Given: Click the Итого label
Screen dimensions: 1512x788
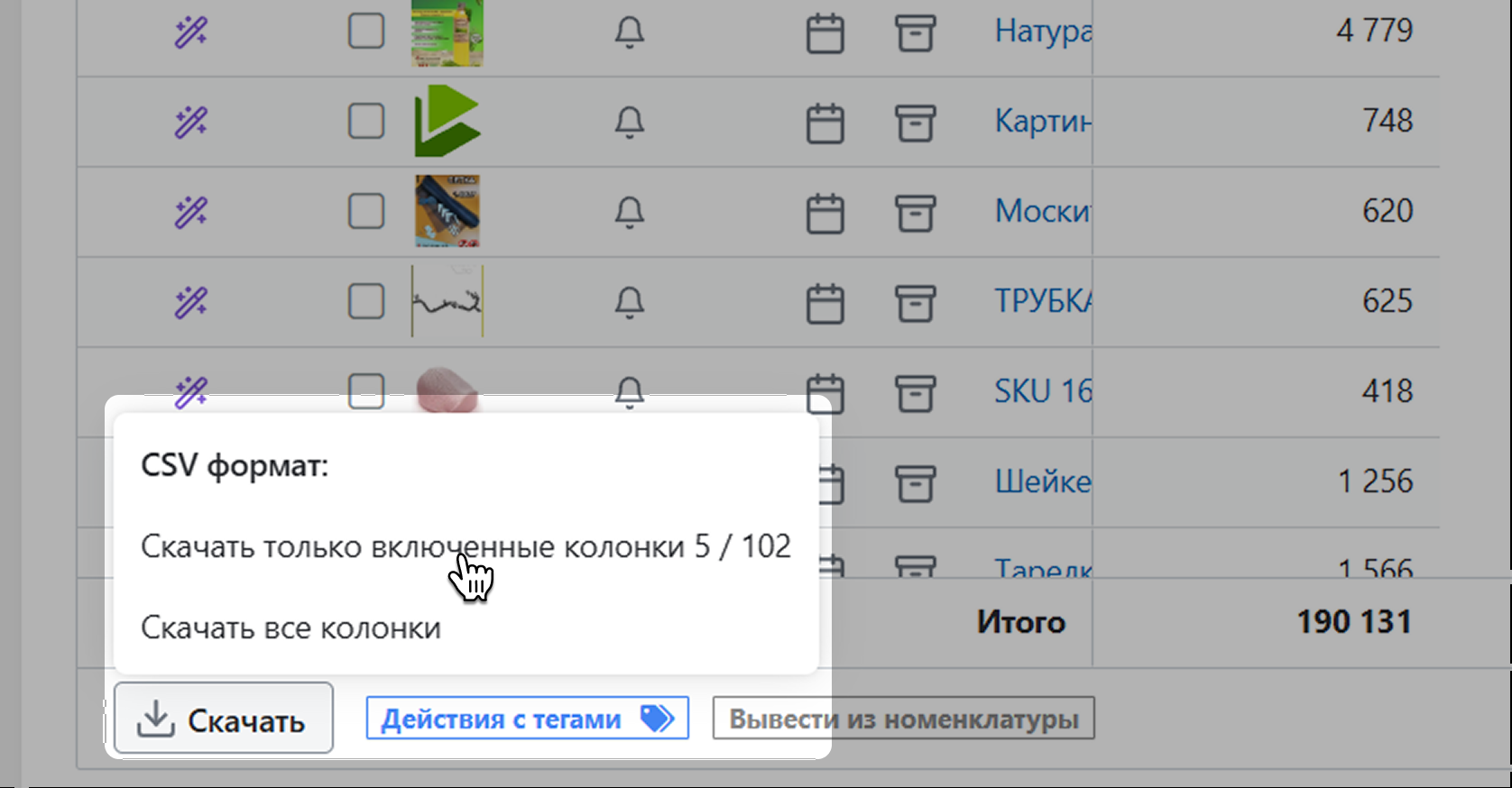Looking at the screenshot, I should click(x=1021, y=622).
